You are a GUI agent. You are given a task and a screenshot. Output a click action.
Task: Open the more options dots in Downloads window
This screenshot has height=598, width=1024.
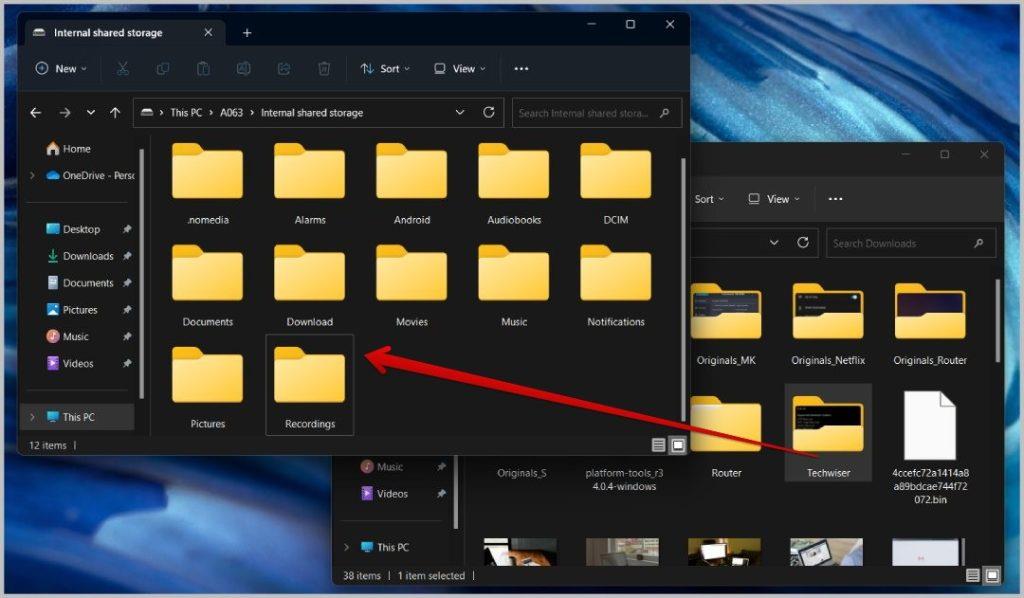(835, 199)
